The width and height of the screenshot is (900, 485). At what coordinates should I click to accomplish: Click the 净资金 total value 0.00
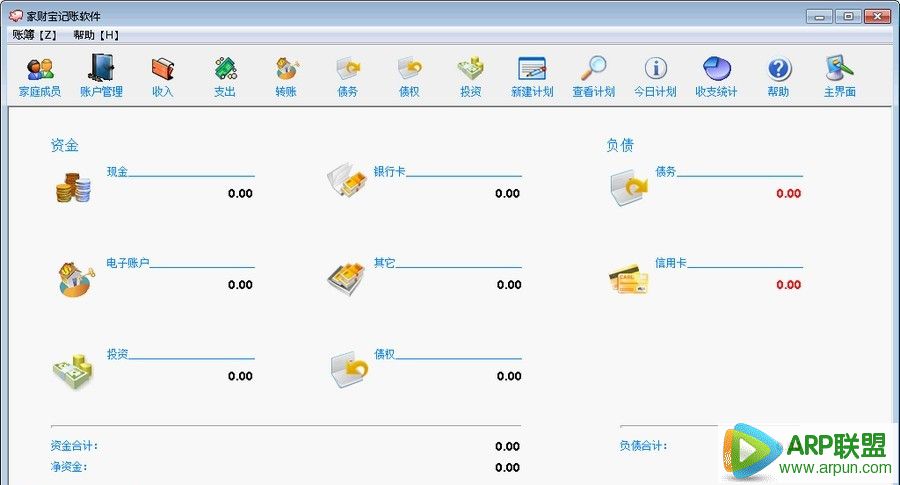507,467
